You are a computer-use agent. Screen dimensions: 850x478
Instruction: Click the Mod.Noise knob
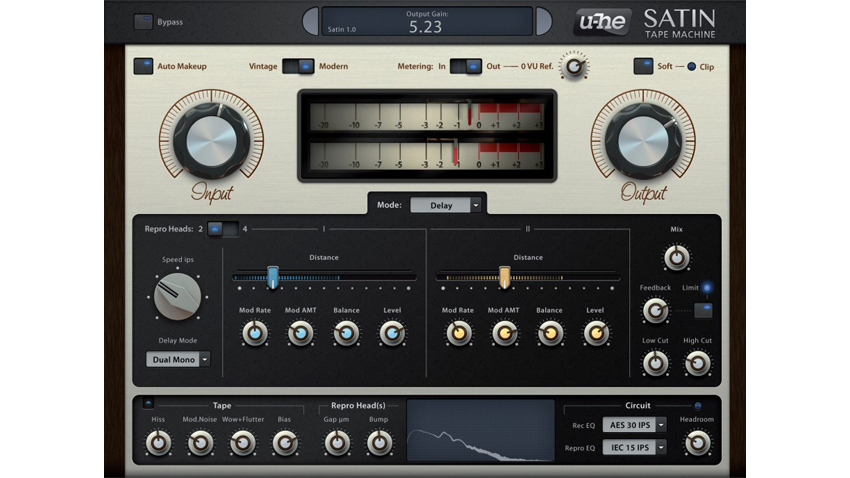pos(200,443)
